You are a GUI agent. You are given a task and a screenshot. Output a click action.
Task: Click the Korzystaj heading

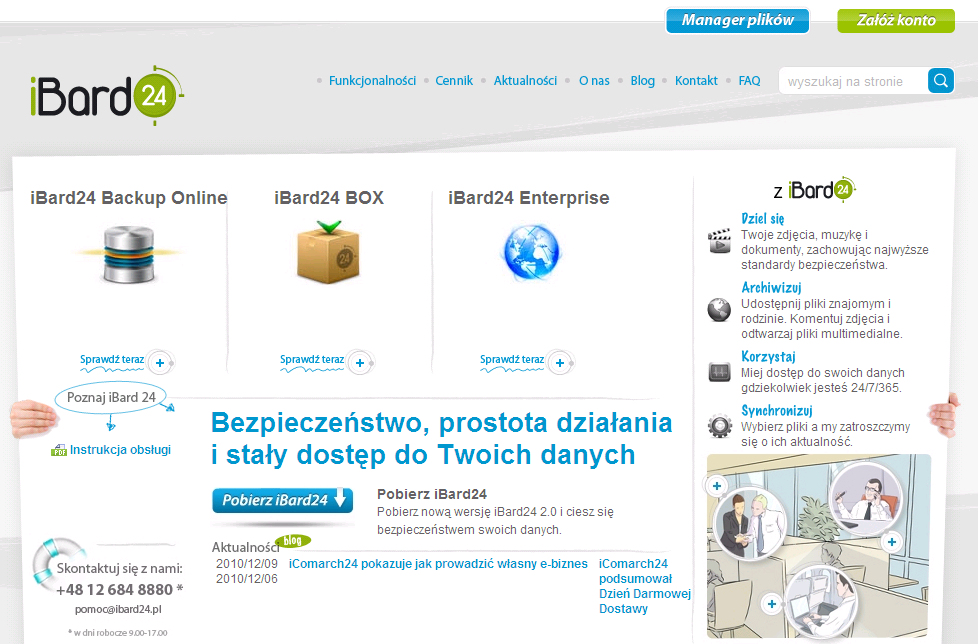(768, 357)
